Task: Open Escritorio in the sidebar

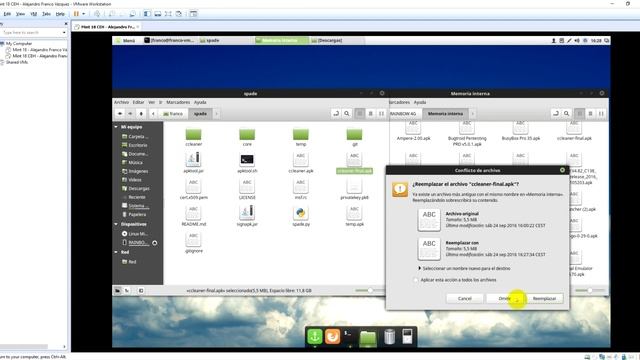Action: pos(138,145)
